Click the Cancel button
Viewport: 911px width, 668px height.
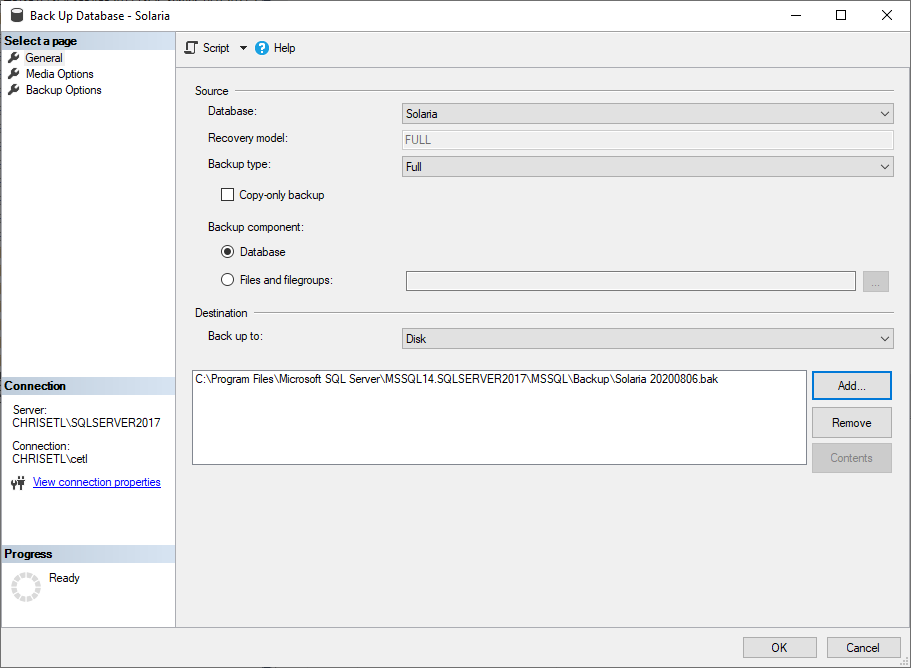pyautogui.click(x=863, y=647)
